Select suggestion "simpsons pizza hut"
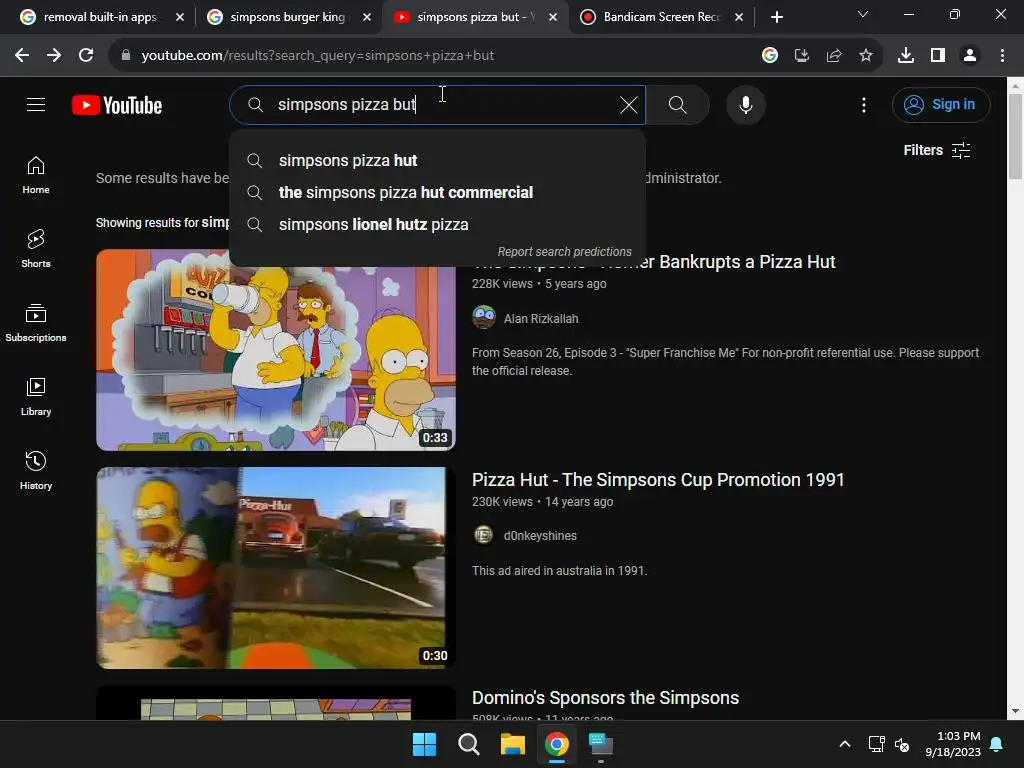Viewport: 1024px width, 768px height. click(438, 161)
